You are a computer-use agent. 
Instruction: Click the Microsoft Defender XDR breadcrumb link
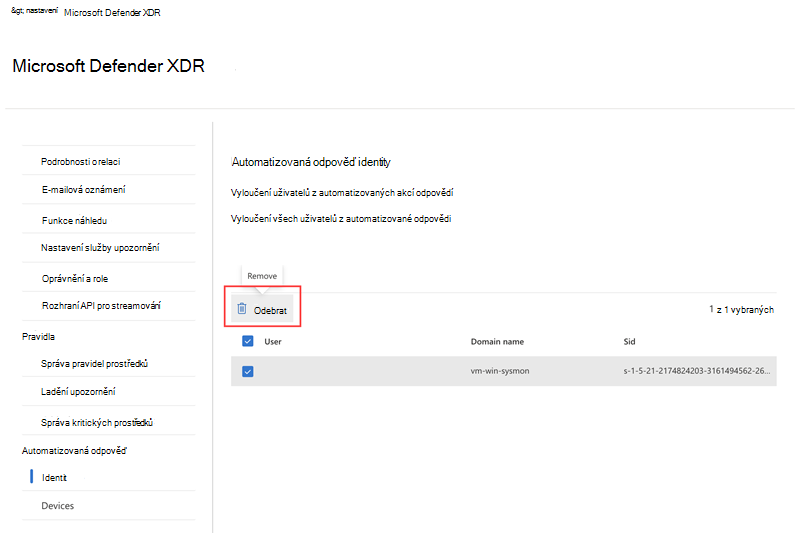pyautogui.click(x=112, y=13)
